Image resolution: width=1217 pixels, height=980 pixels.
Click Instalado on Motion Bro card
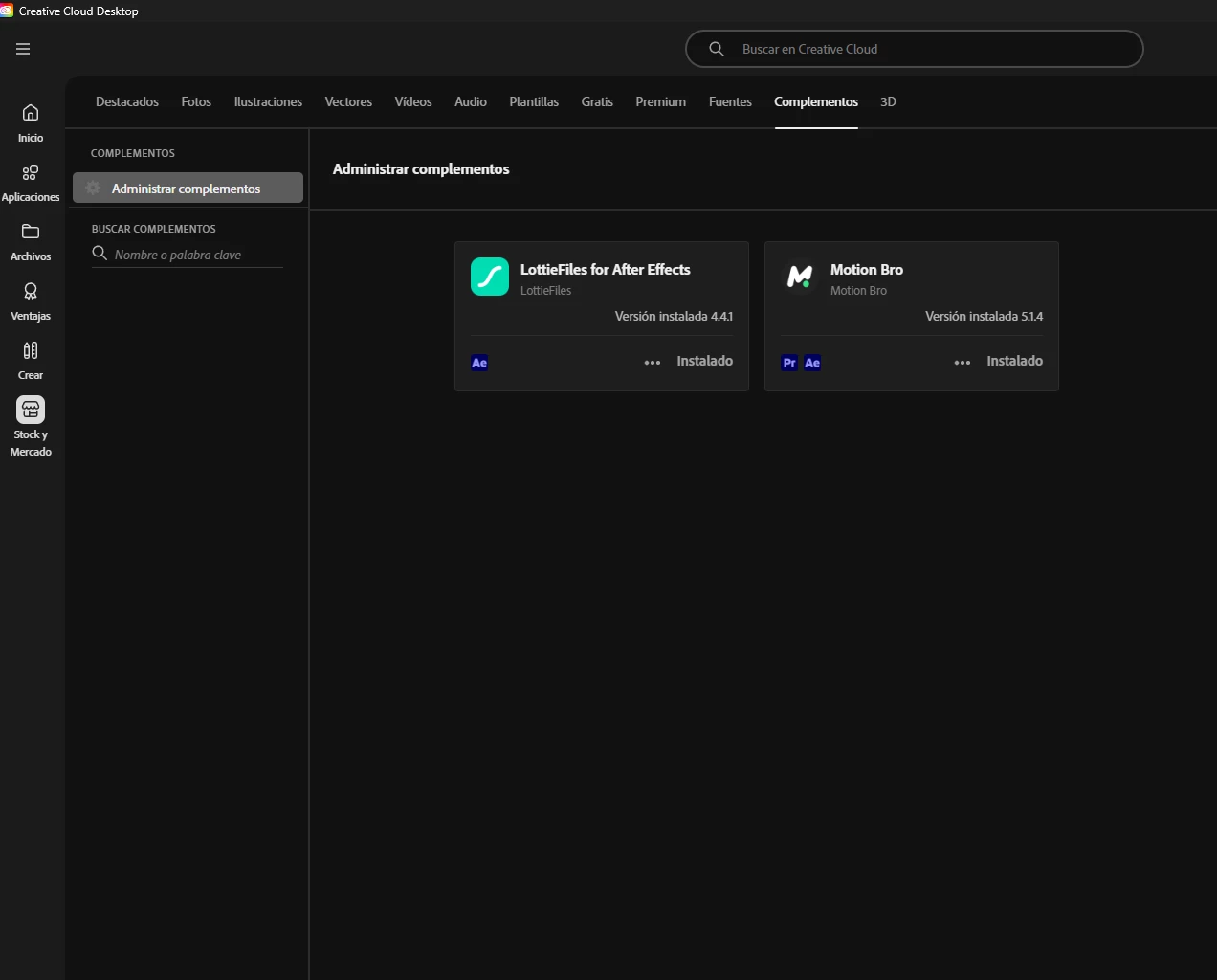[1014, 361]
